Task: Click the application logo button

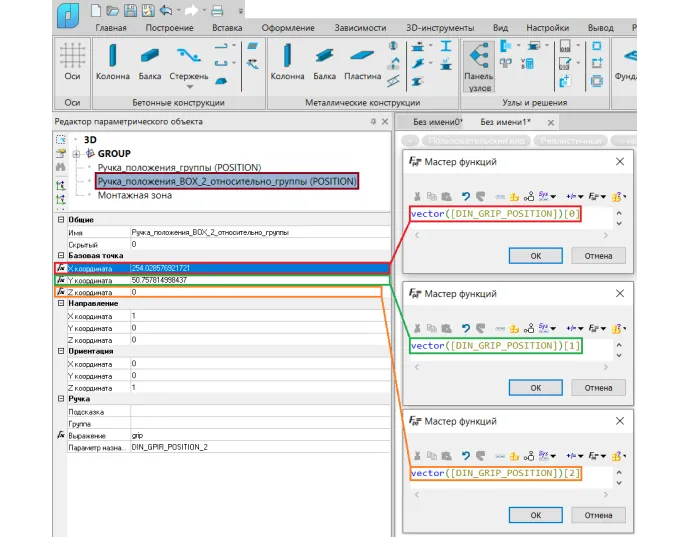Action: pyautogui.click(x=68, y=15)
